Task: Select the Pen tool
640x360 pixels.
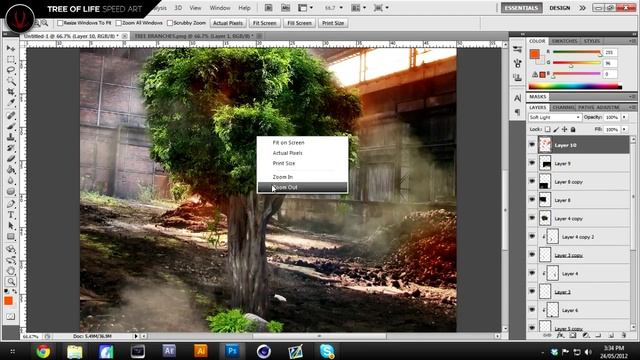Action: tap(11, 204)
